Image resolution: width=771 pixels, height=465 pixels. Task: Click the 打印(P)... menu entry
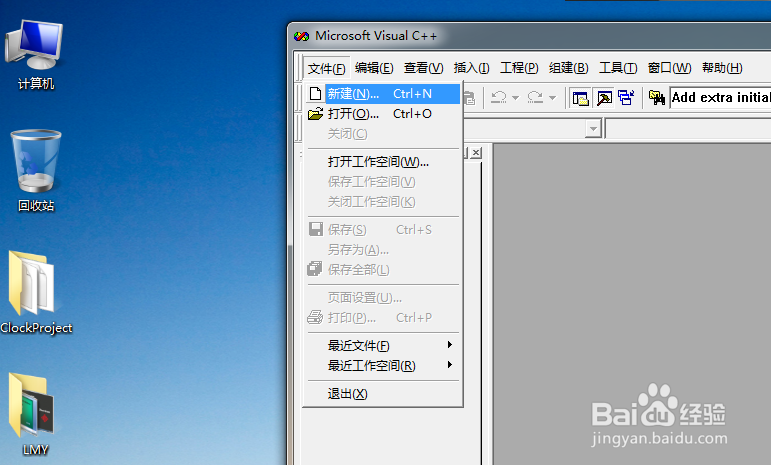(383, 318)
